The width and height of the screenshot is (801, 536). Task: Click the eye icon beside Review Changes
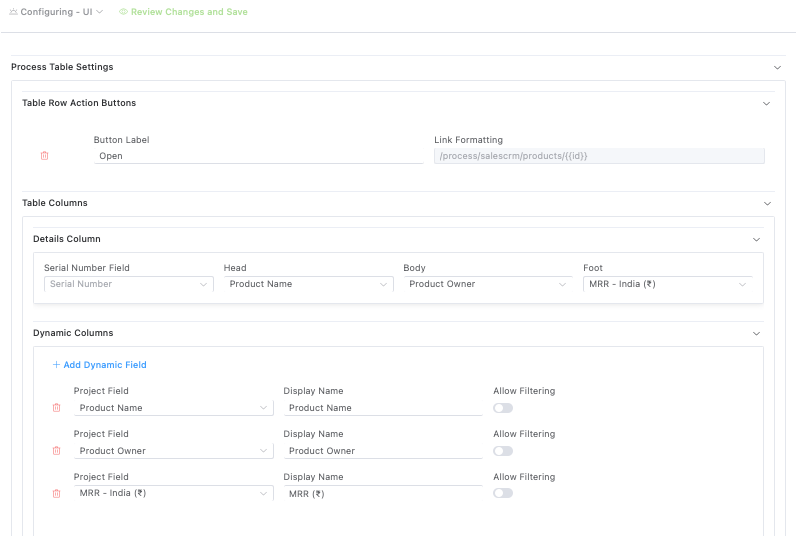[x=123, y=12]
